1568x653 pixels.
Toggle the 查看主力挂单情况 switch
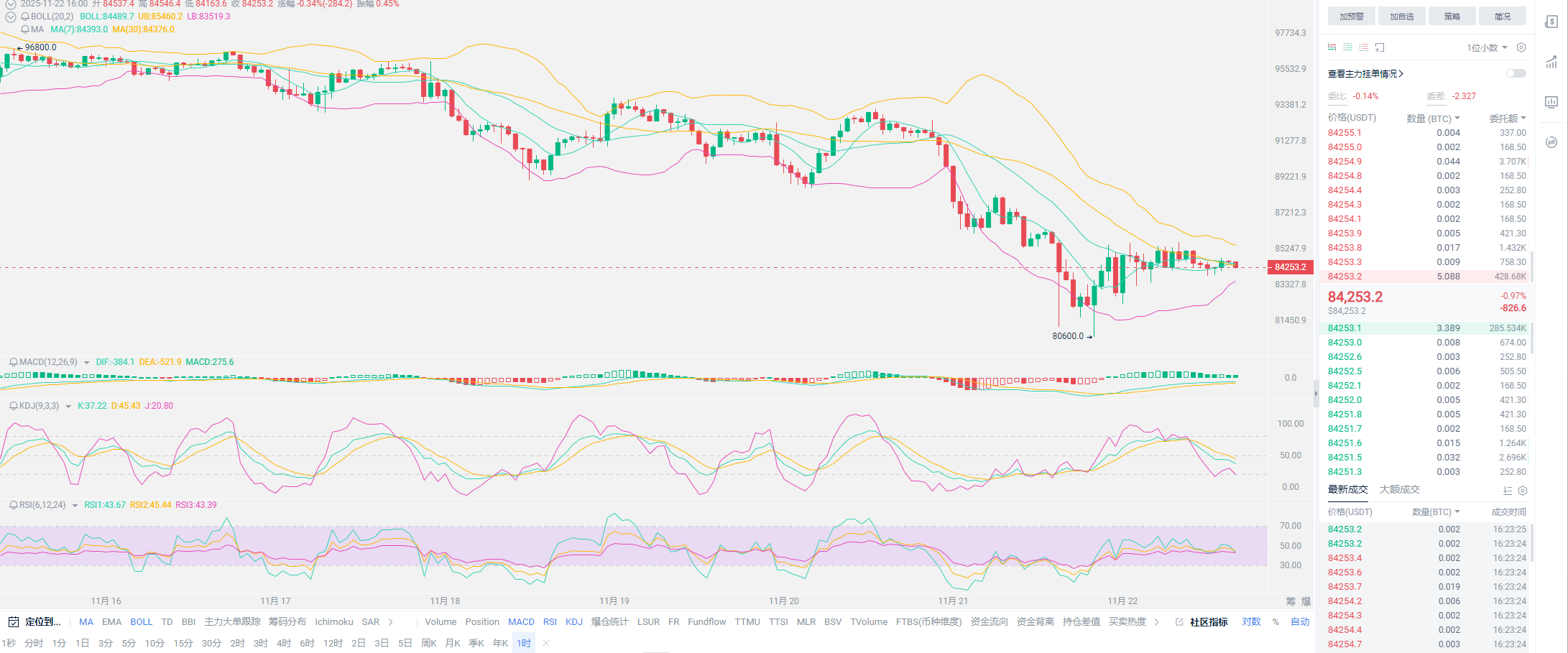(1516, 73)
